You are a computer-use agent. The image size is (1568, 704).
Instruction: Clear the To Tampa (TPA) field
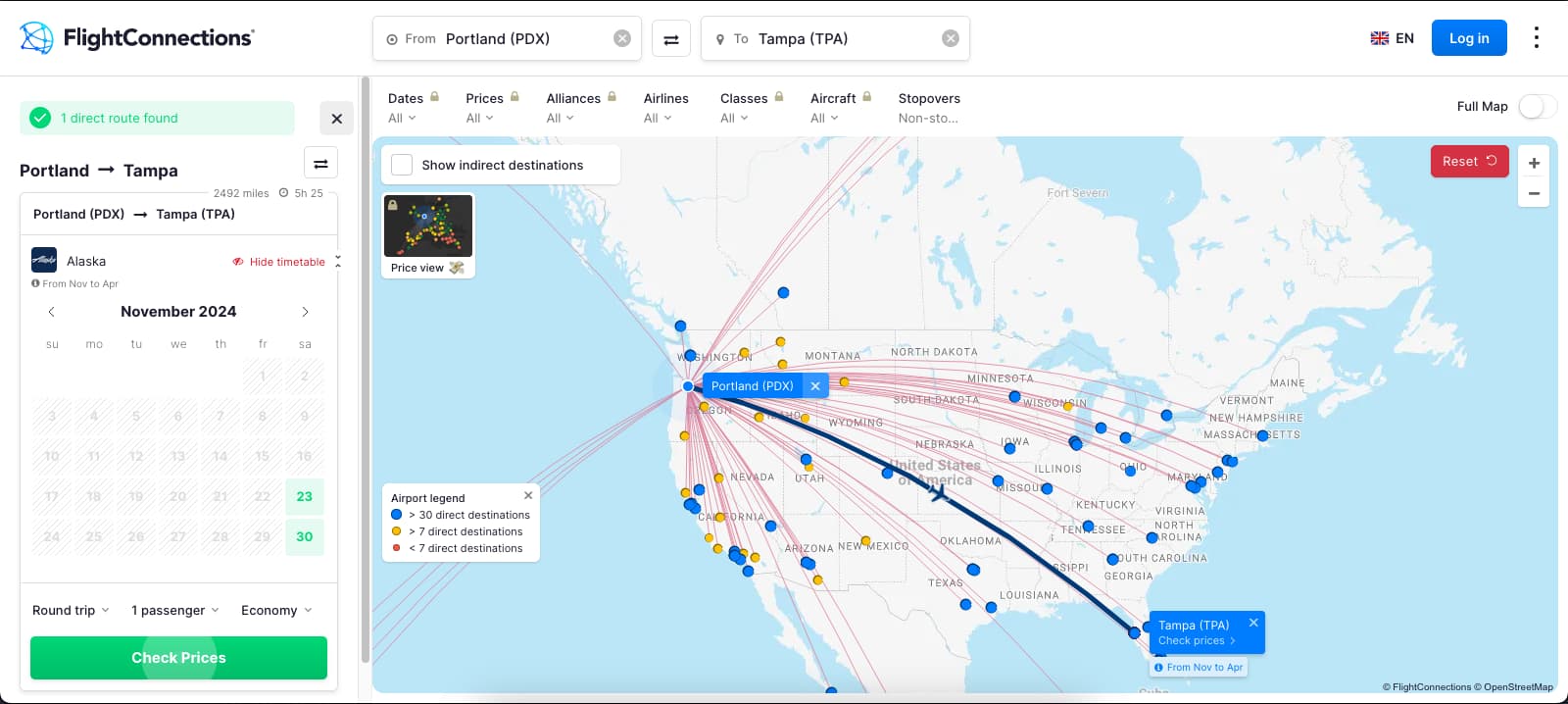(951, 38)
